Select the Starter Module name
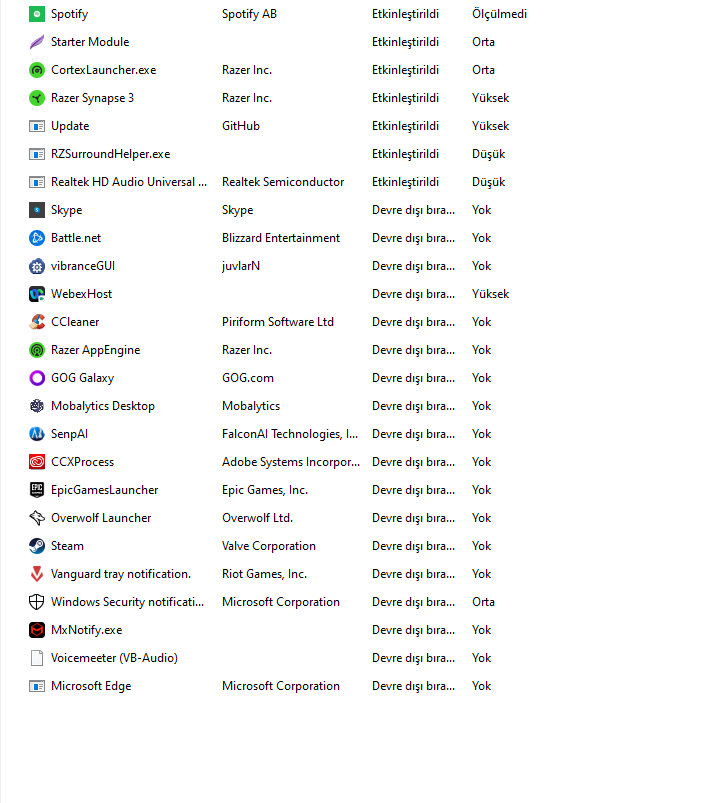This screenshot has height=803, width=723. tap(90, 42)
